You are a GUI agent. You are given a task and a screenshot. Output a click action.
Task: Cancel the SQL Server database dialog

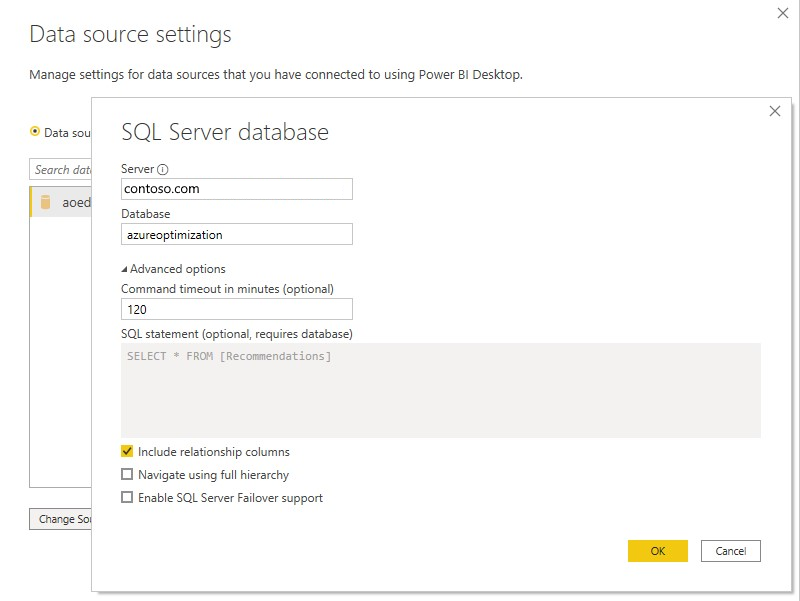(x=730, y=551)
